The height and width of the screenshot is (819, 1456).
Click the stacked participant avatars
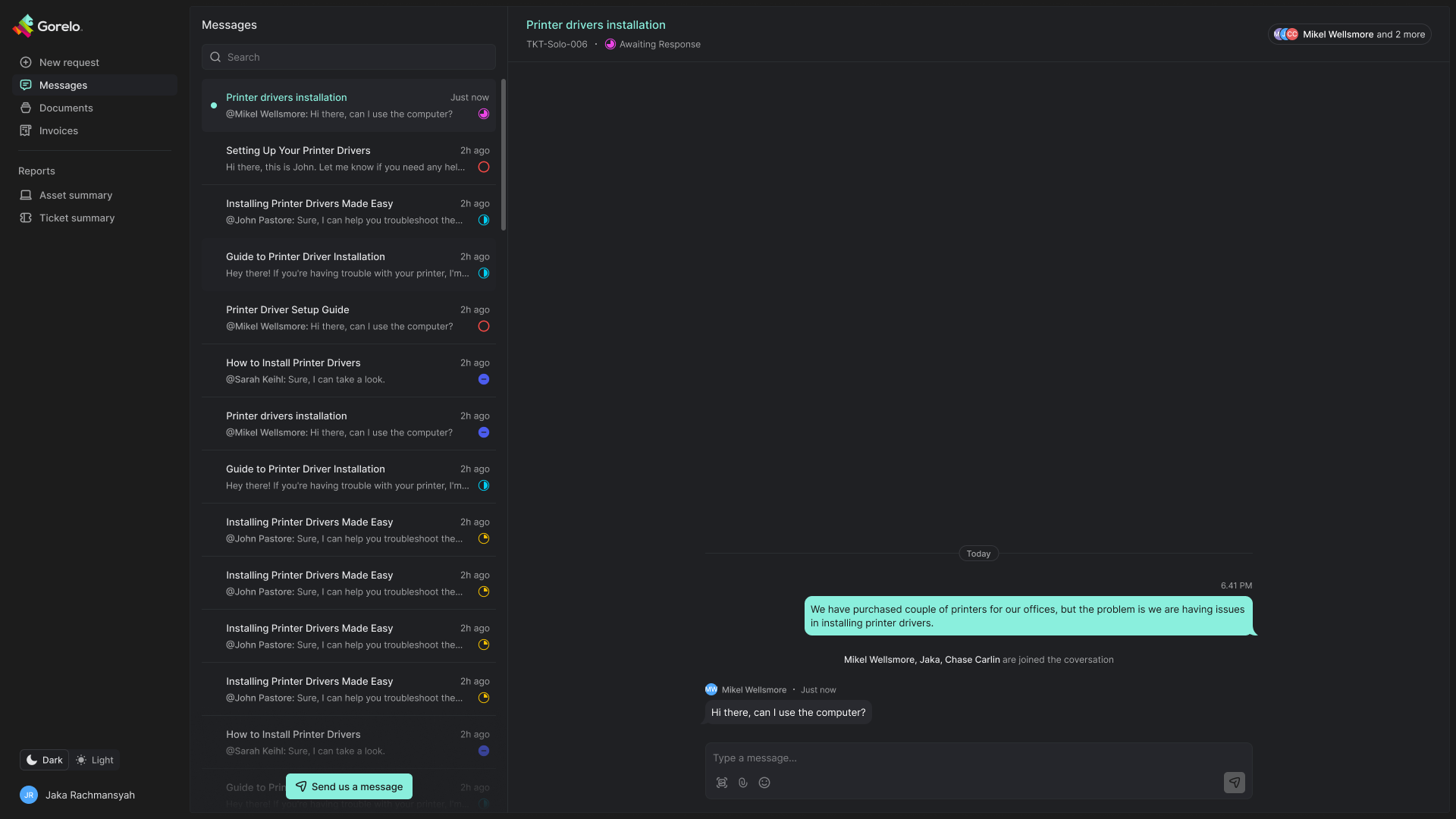(x=1286, y=34)
